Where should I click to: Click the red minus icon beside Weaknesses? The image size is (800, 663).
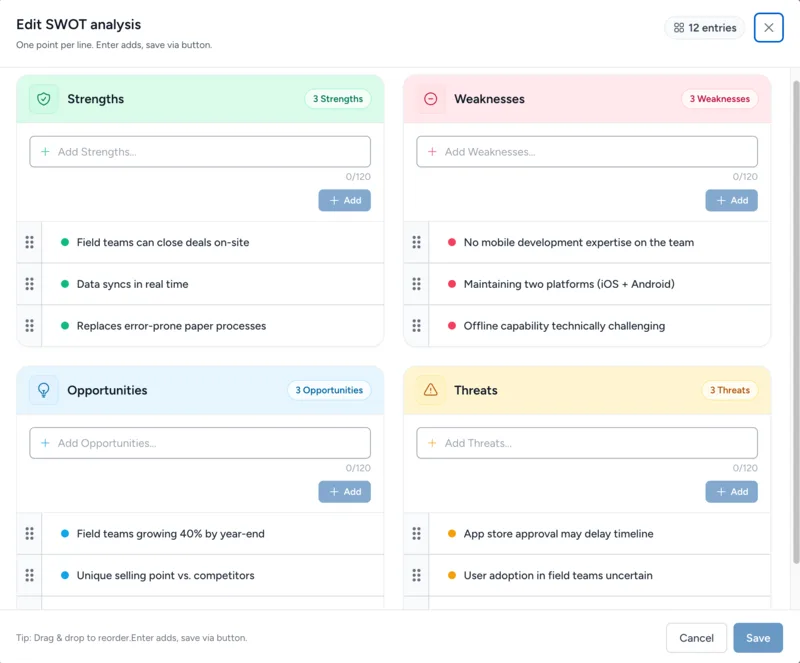(428, 99)
